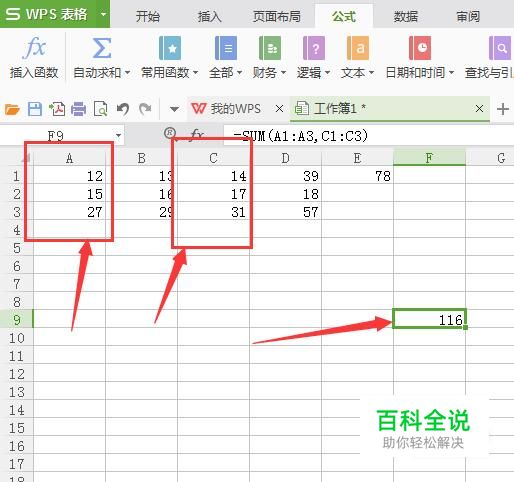Viewport: 514px width, 482px height.
Task: Open the common functions star icon
Action: pyautogui.click(x=170, y=48)
